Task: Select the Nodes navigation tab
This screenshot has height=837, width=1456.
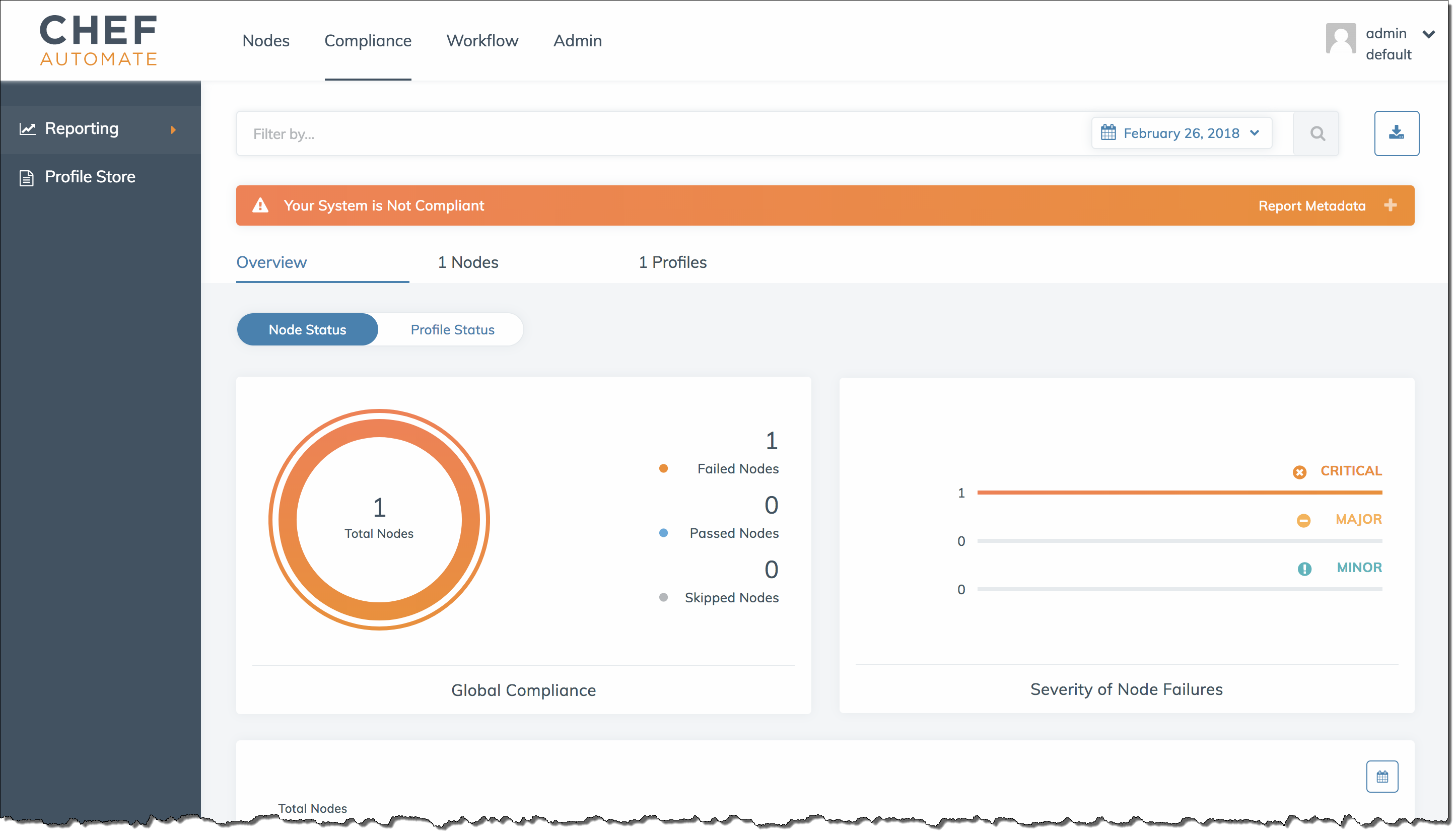Action: [x=265, y=41]
